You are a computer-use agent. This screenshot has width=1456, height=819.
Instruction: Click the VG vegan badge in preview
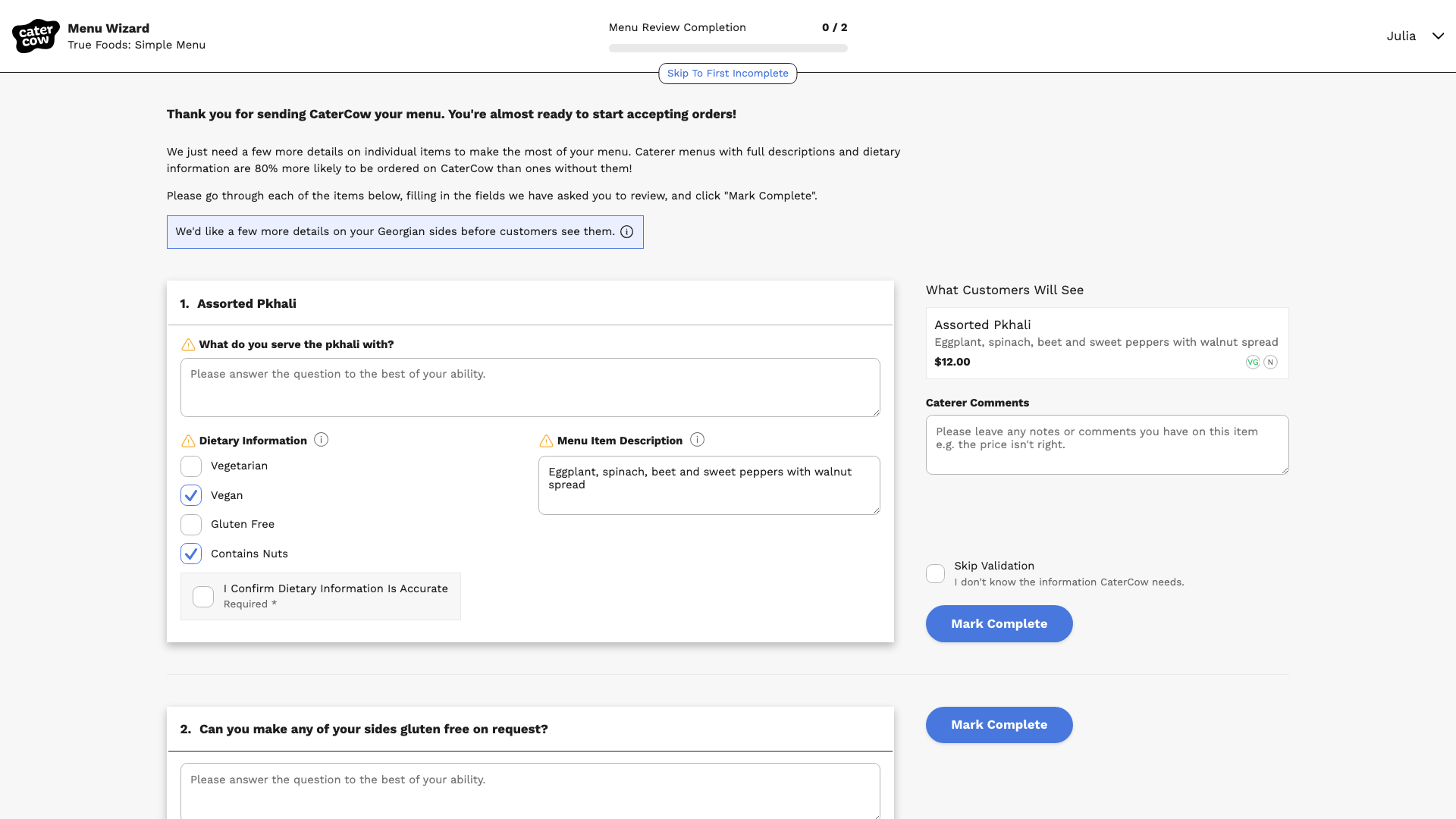[1253, 362]
